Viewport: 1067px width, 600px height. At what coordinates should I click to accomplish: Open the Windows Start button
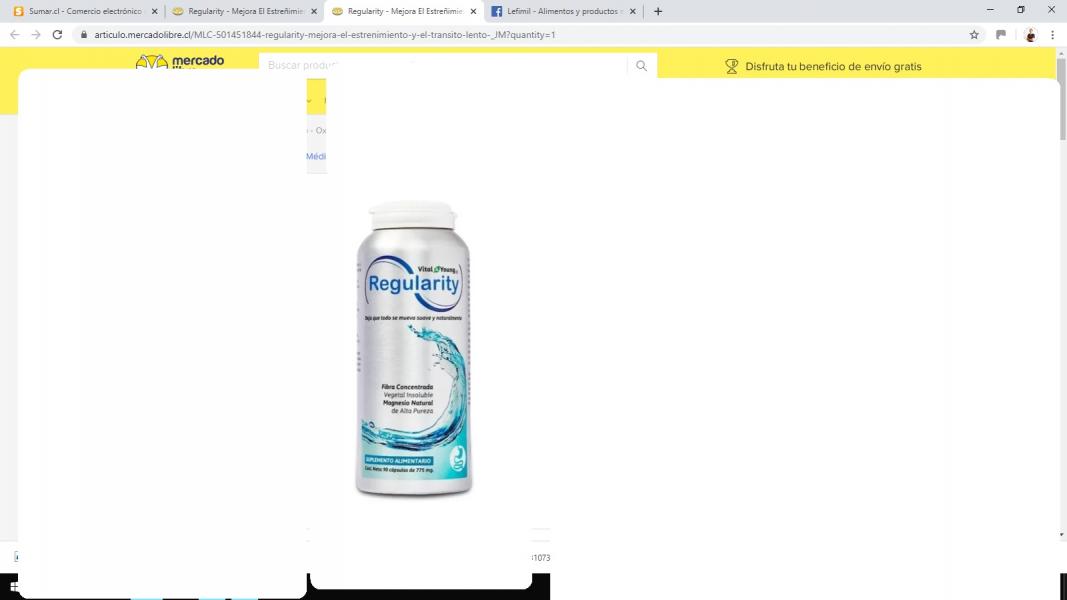[12, 586]
